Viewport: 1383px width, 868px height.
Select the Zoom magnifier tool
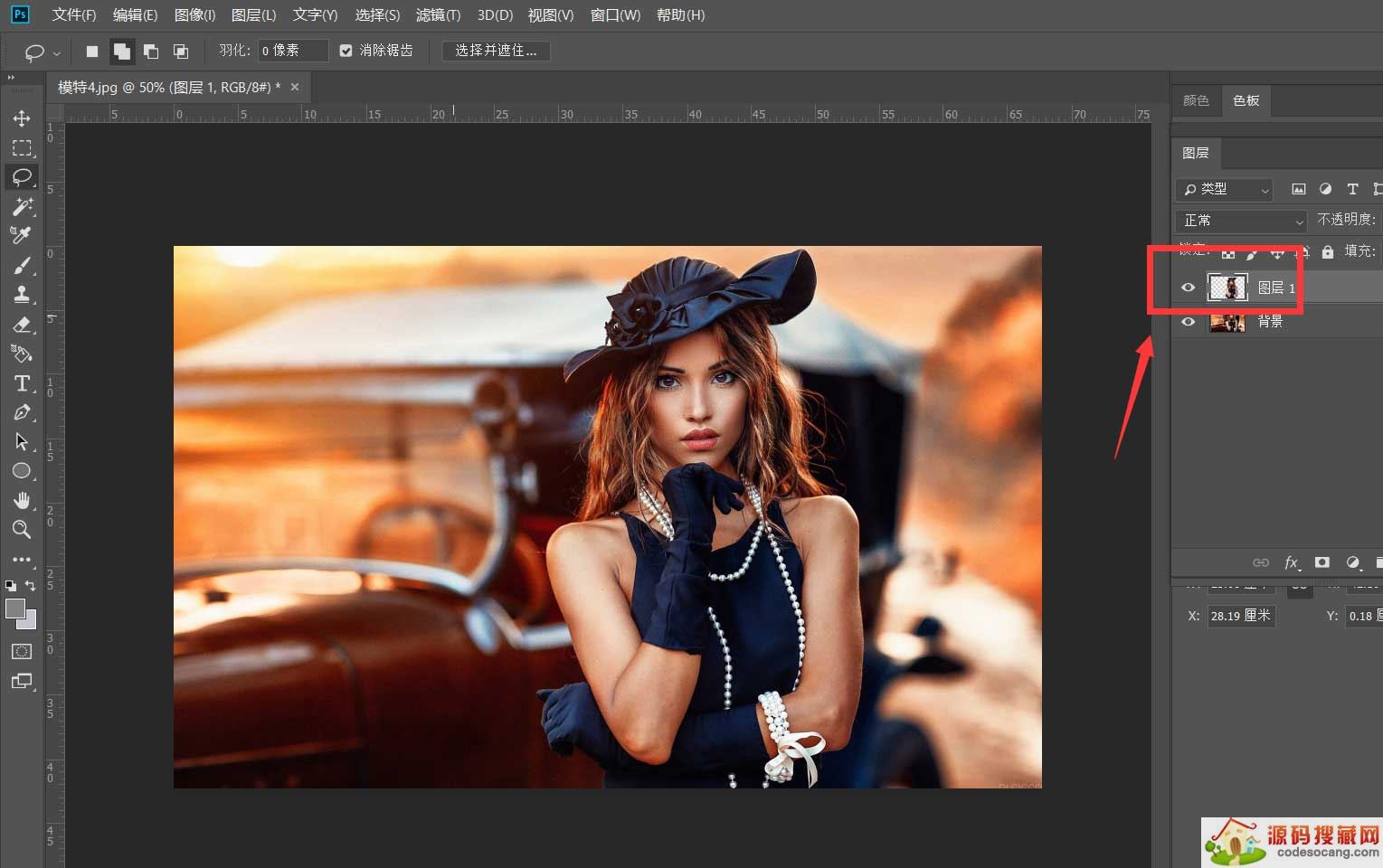tap(22, 529)
